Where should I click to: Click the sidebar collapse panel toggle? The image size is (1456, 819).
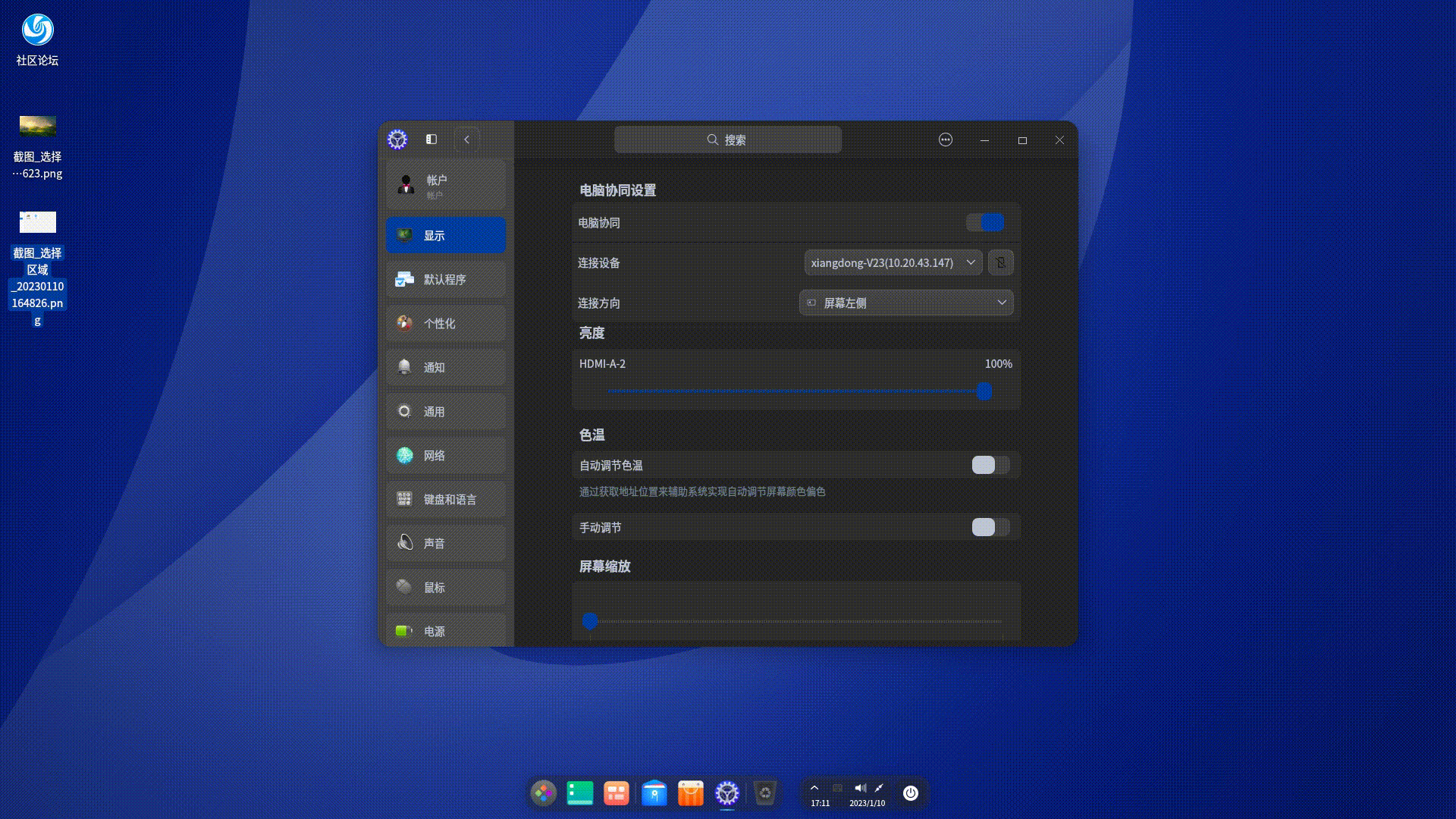pyautogui.click(x=431, y=140)
